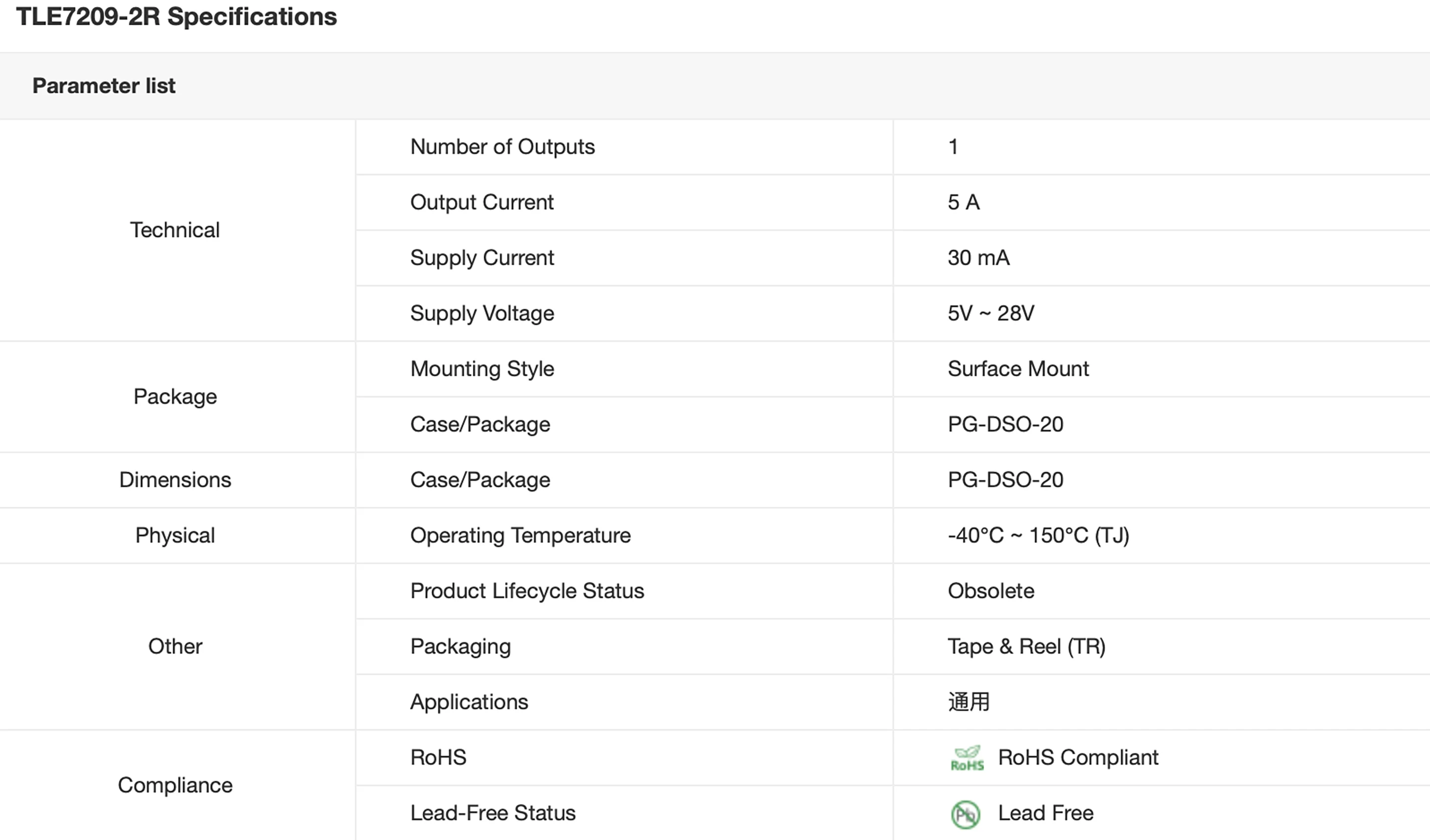The width and height of the screenshot is (1430, 840).
Task: Select the Number of Outputs label
Action: click(502, 147)
